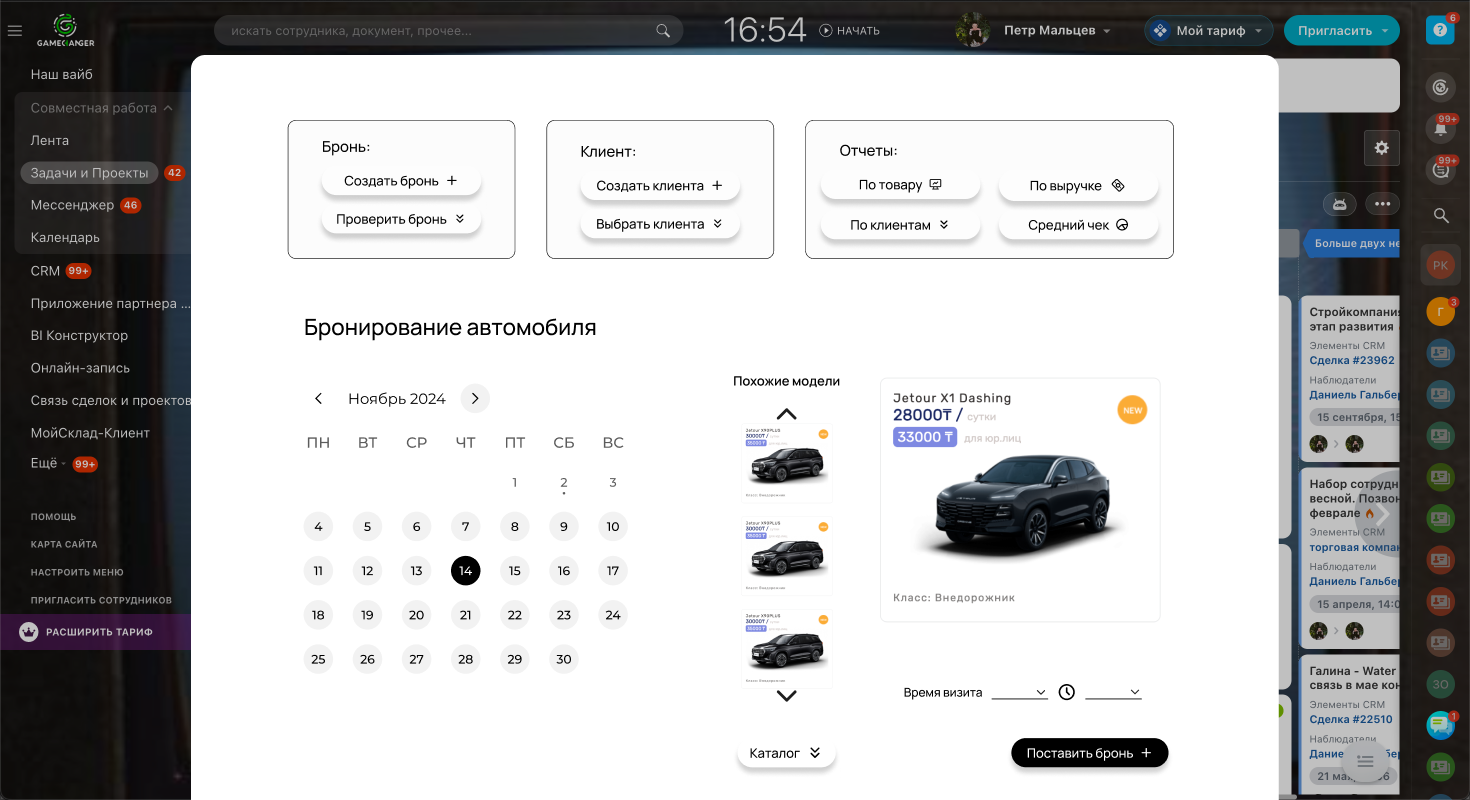Click the orange NEW badge on Jetour card
1470x800 pixels.
[1132, 410]
